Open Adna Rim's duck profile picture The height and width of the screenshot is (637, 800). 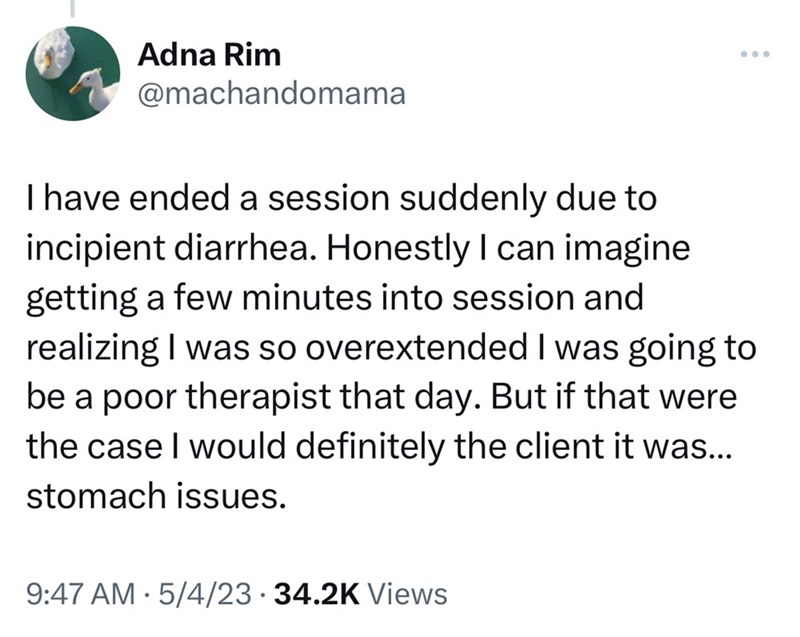pos(72,73)
